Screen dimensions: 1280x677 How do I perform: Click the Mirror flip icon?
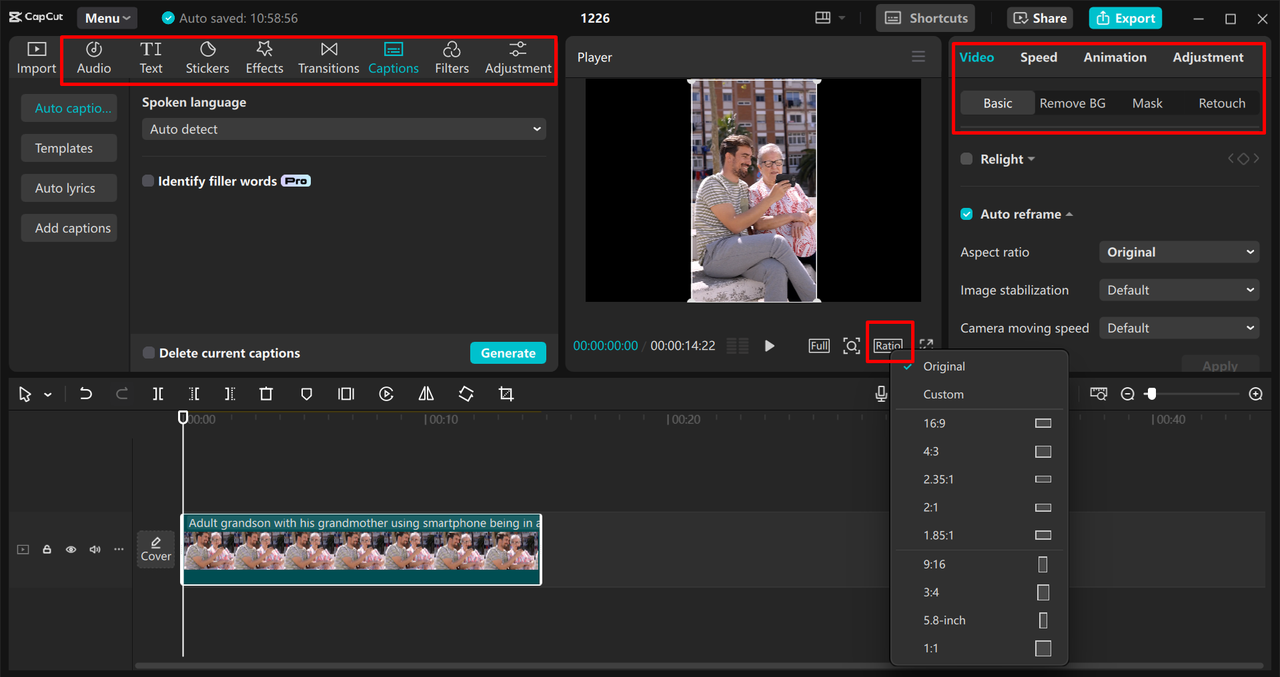tap(426, 394)
